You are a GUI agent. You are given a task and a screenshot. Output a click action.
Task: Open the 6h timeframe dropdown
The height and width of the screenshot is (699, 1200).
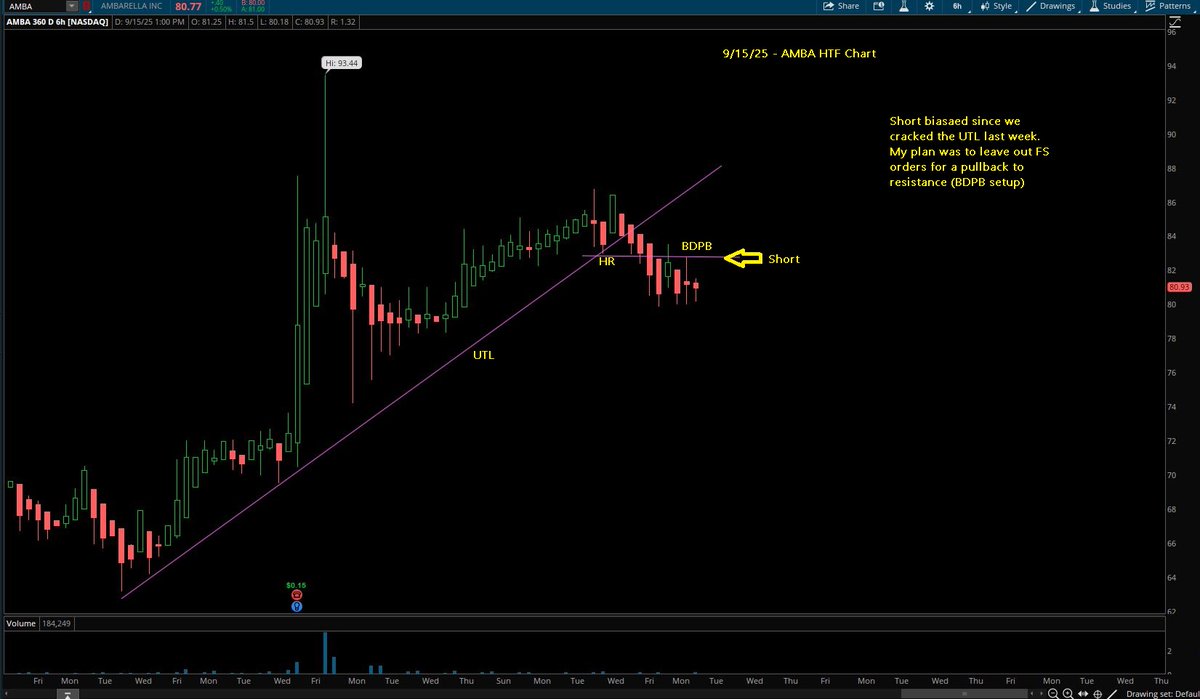(x=958, y=6)
